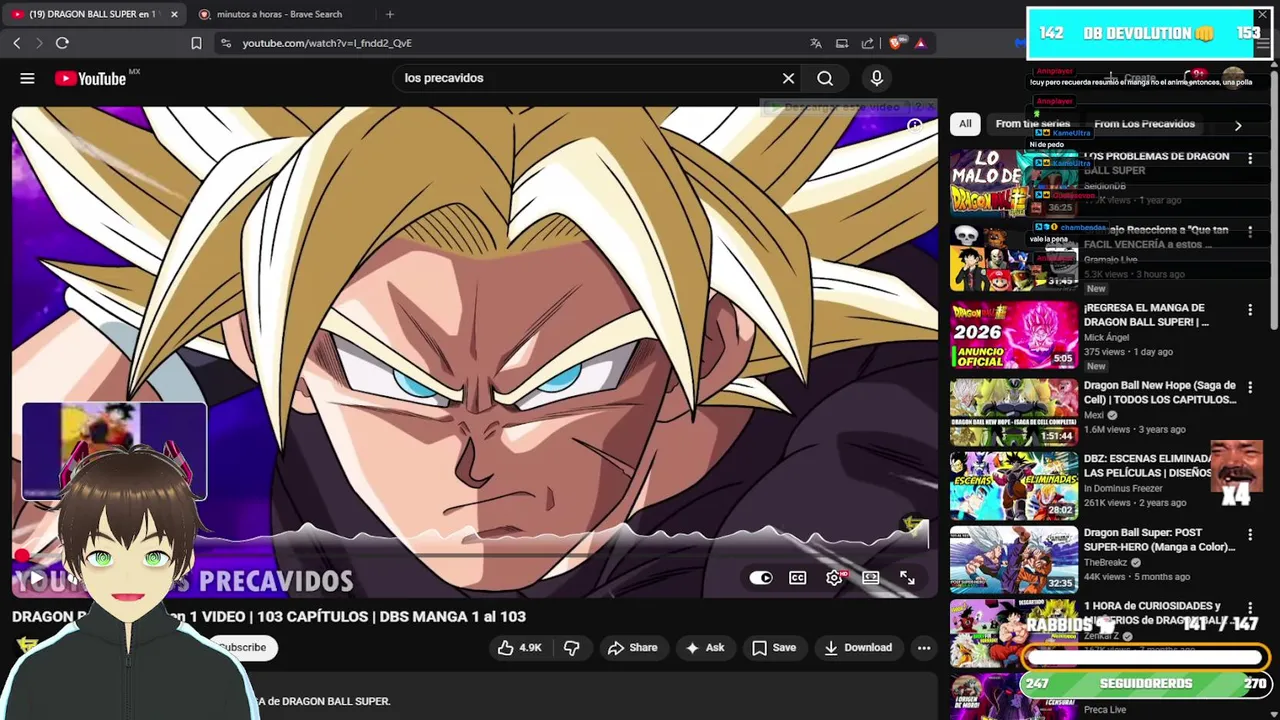Open the 'Dragon Ball Super: POST SUPER-HERO' title
Viewport: 1280px width, 720px height.
click(x=1159, y=540)
